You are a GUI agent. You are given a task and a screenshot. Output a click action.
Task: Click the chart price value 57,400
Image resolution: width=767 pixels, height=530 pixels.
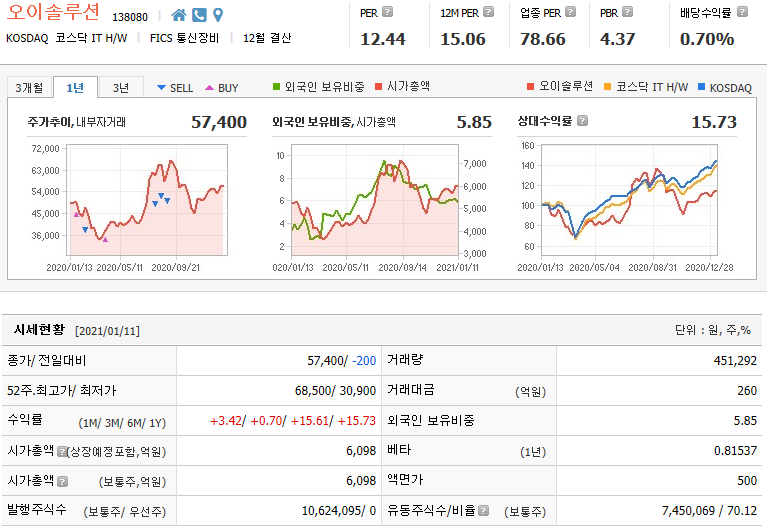tap(219, 122)
